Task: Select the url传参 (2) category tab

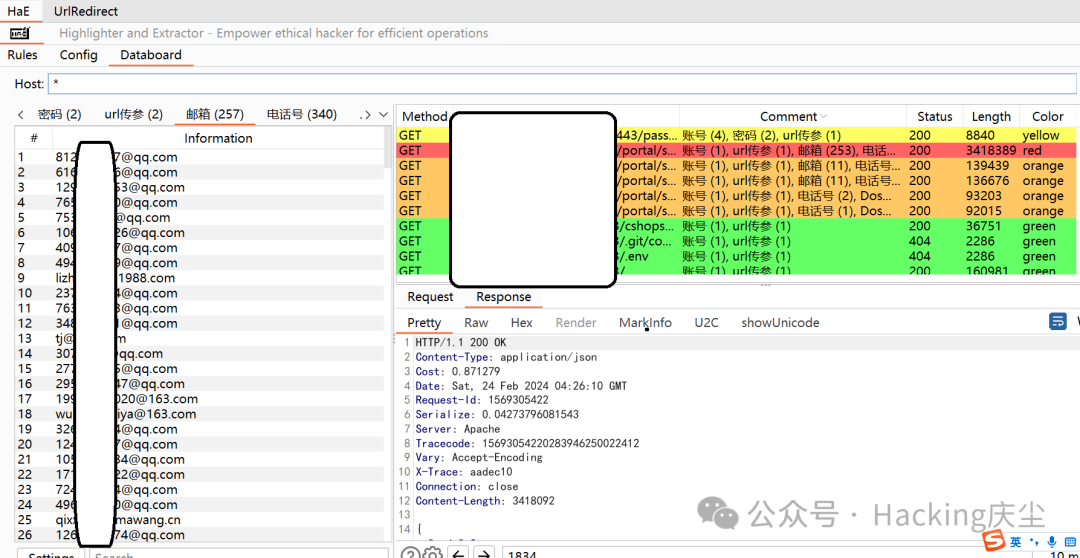Action: pos(134,114)
